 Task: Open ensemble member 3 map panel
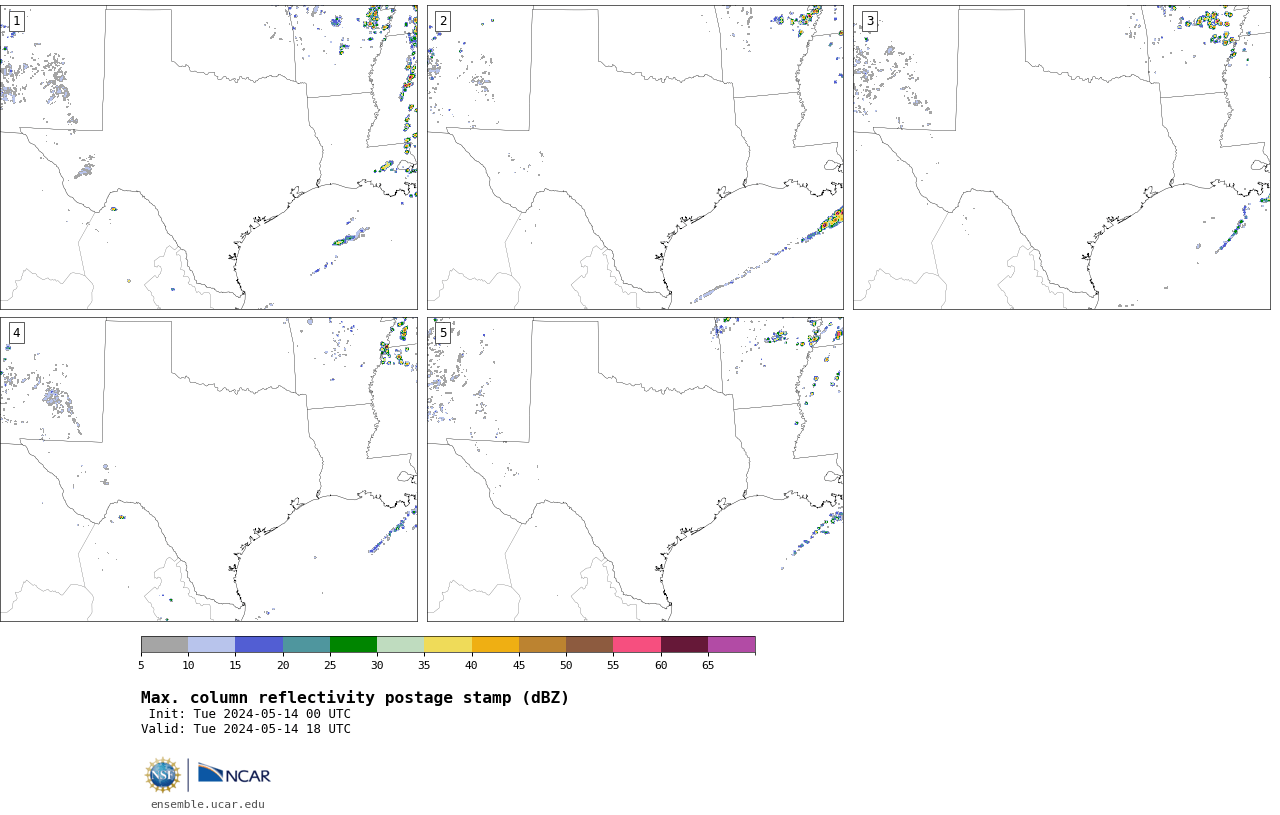coord(1061,157)
